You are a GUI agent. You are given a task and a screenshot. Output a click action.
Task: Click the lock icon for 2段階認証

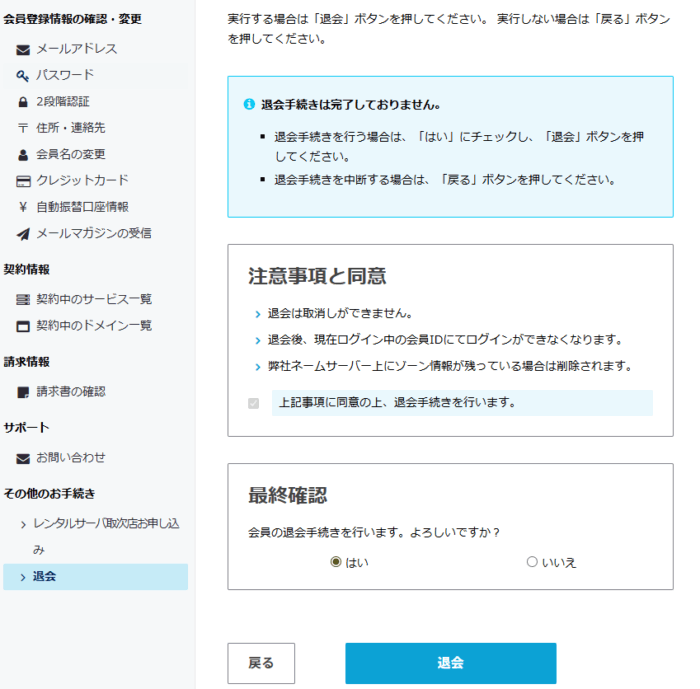tap(23, 102)
